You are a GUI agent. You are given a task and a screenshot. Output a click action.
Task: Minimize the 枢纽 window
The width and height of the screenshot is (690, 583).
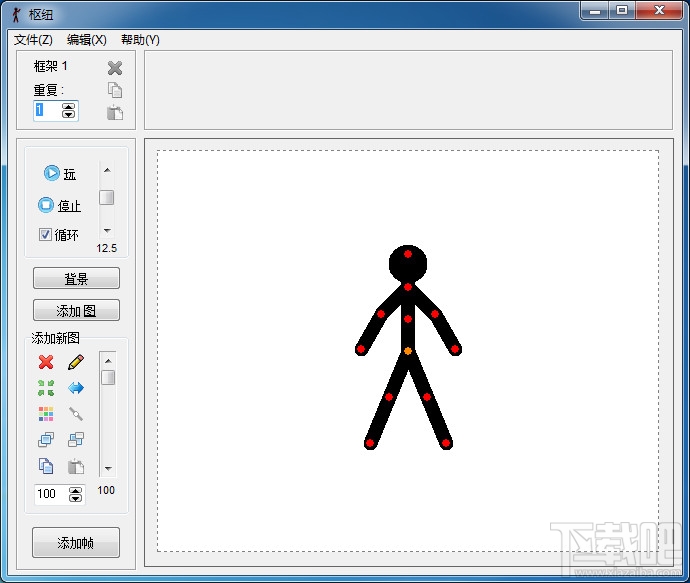click(x=595, y=11)
